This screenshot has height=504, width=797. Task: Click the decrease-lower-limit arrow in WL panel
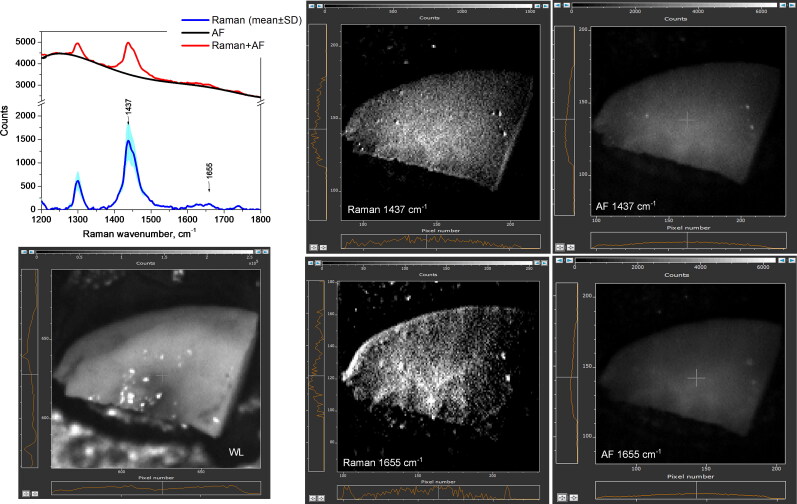(24, 252)
